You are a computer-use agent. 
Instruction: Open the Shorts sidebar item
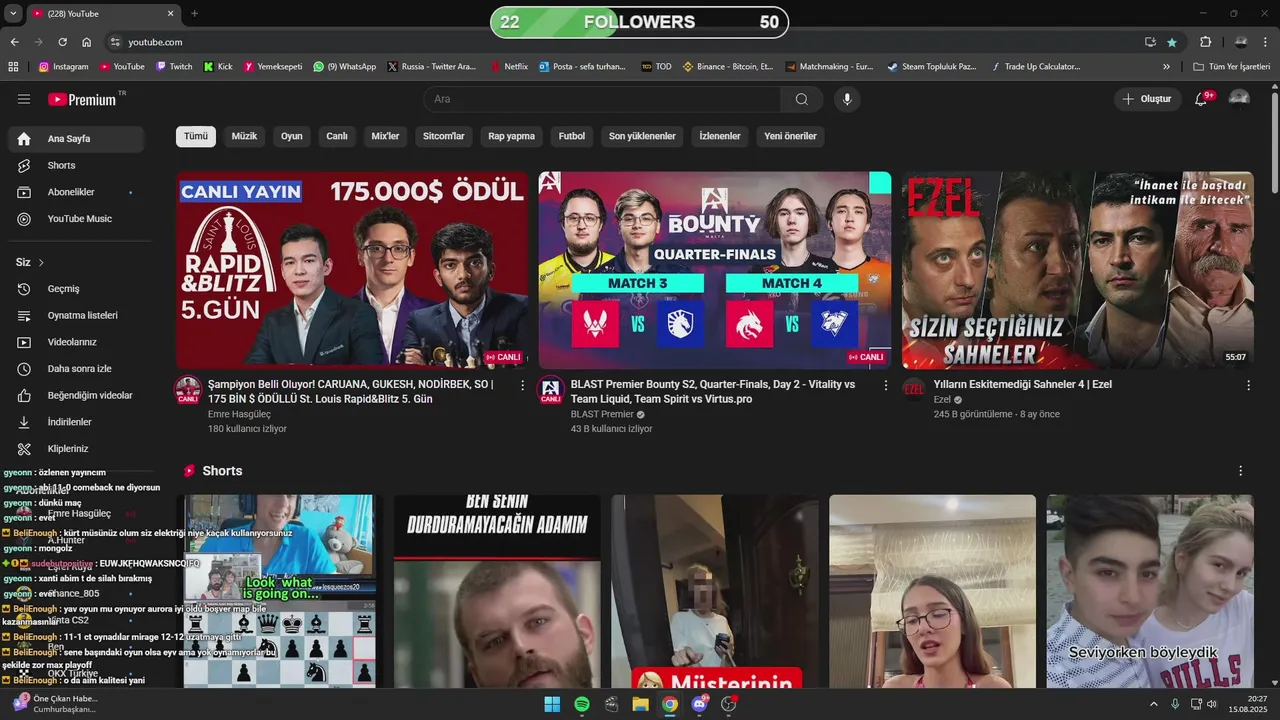coord(76,165)
